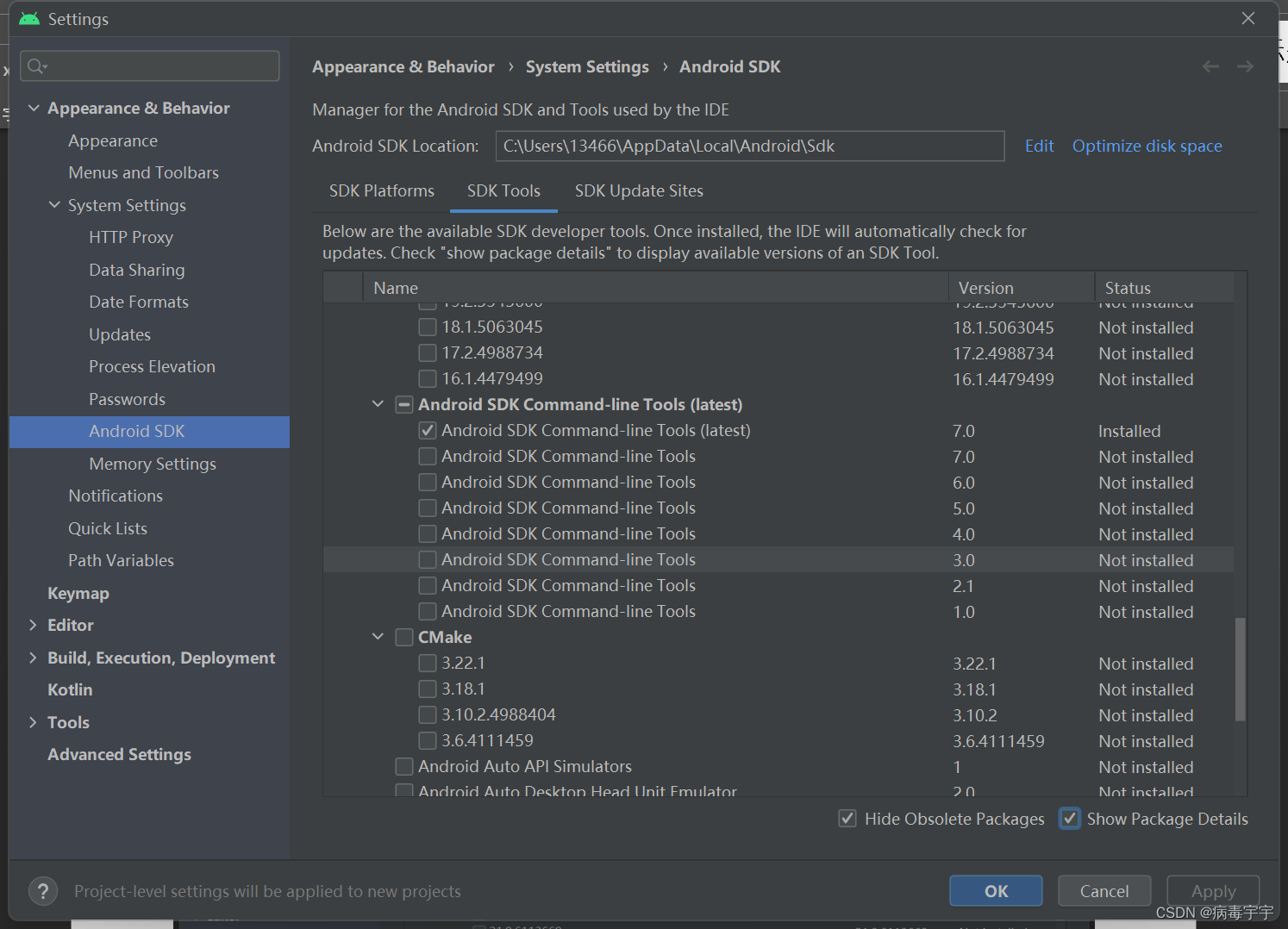Check the 17.2.4988734 package checkbox
Screen dimensions: 1288x929
click(x=427, y=352)
